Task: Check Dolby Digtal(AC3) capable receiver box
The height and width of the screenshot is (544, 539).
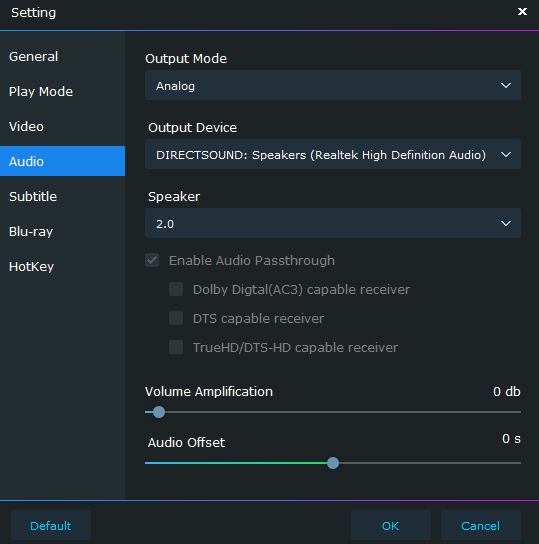Action: pos(176,289)
